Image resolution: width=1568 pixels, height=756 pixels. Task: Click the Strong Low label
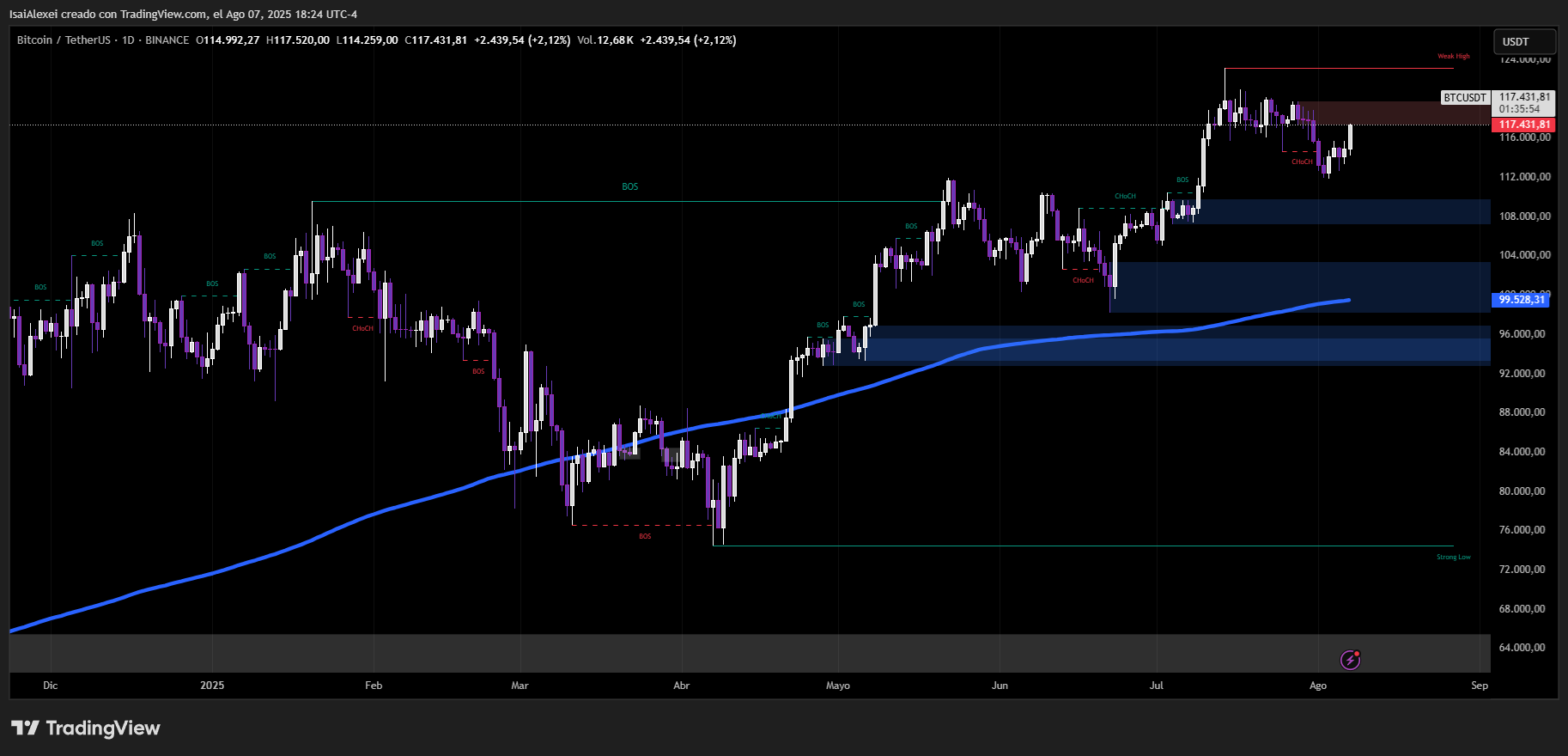click(1453, 558)
